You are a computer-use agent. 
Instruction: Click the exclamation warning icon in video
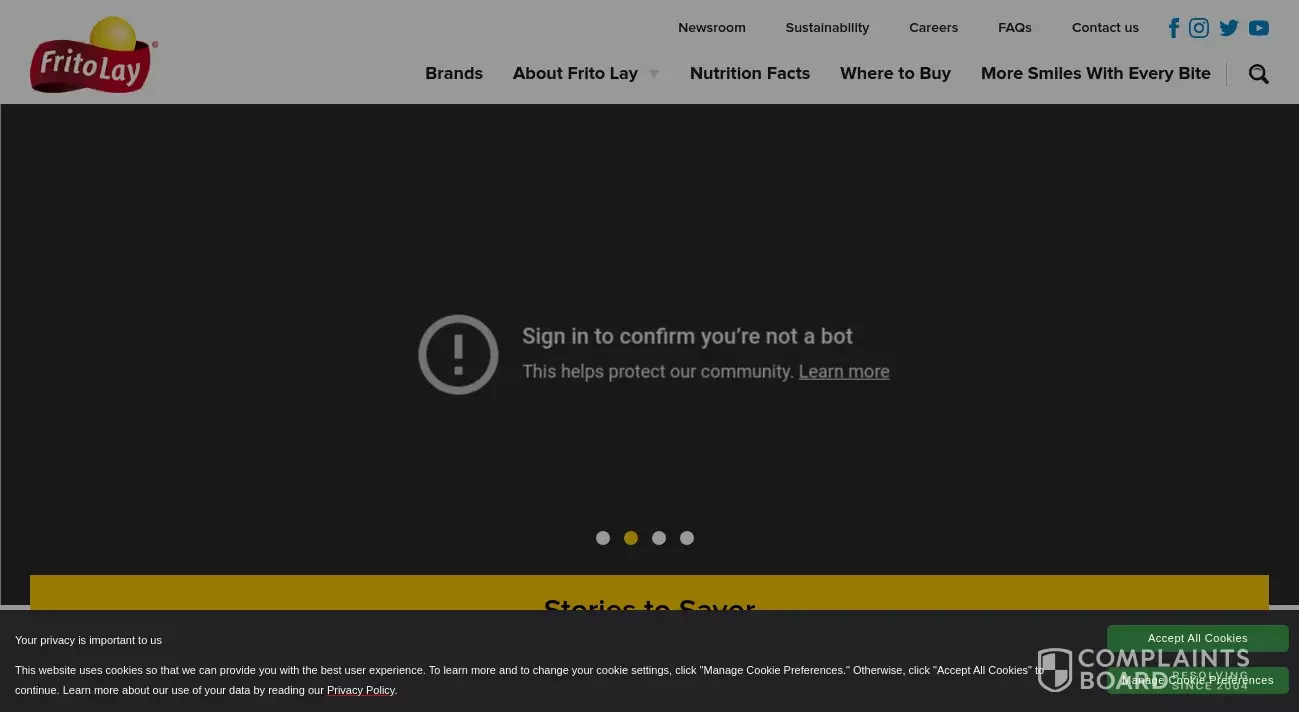pos(458,354)
